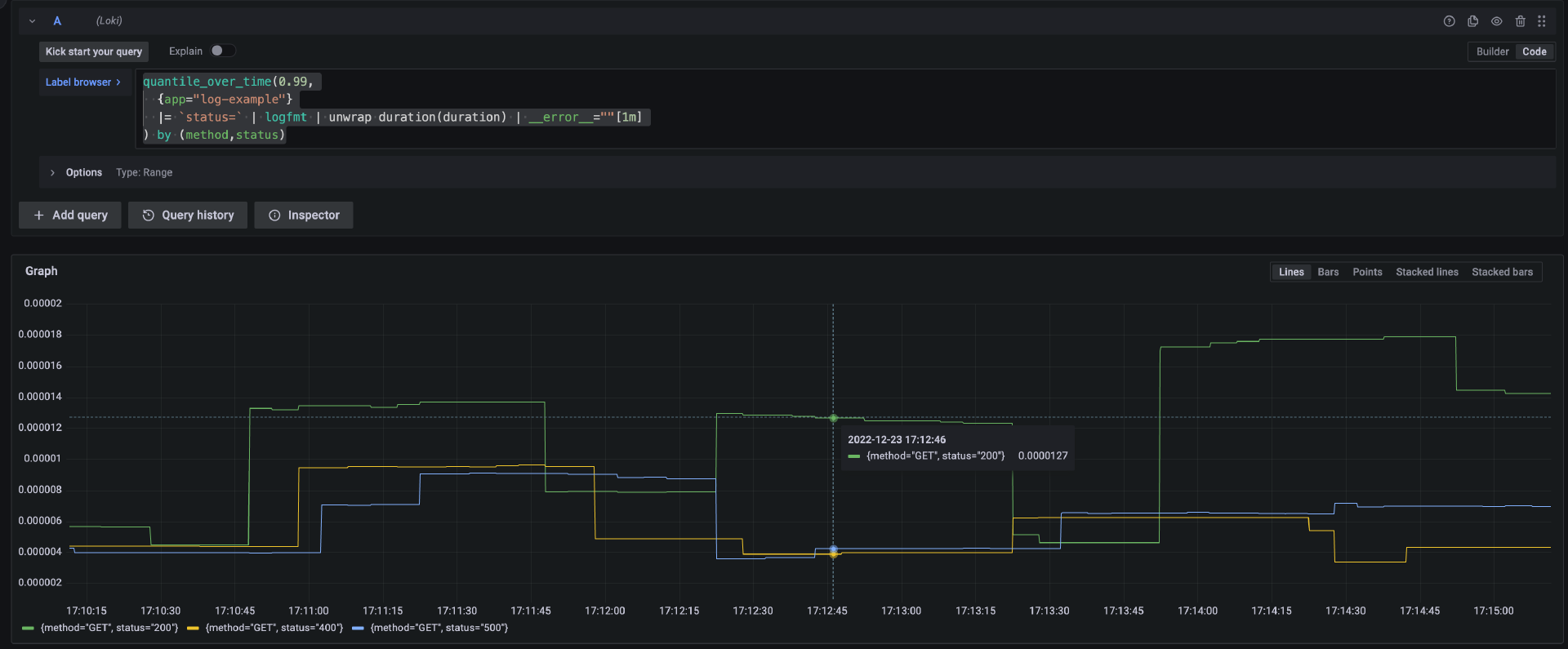Enable the Explain toggle

coord(222,51)
